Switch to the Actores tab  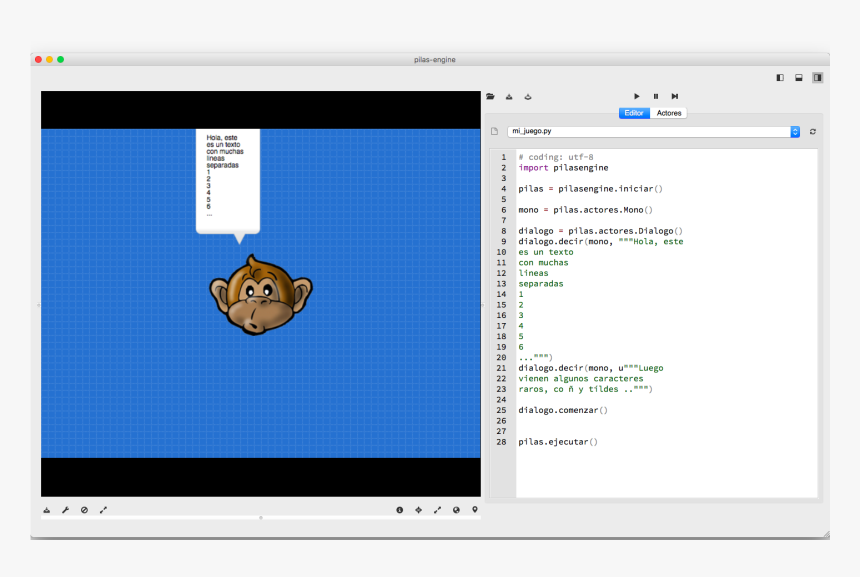click(669, 113)
